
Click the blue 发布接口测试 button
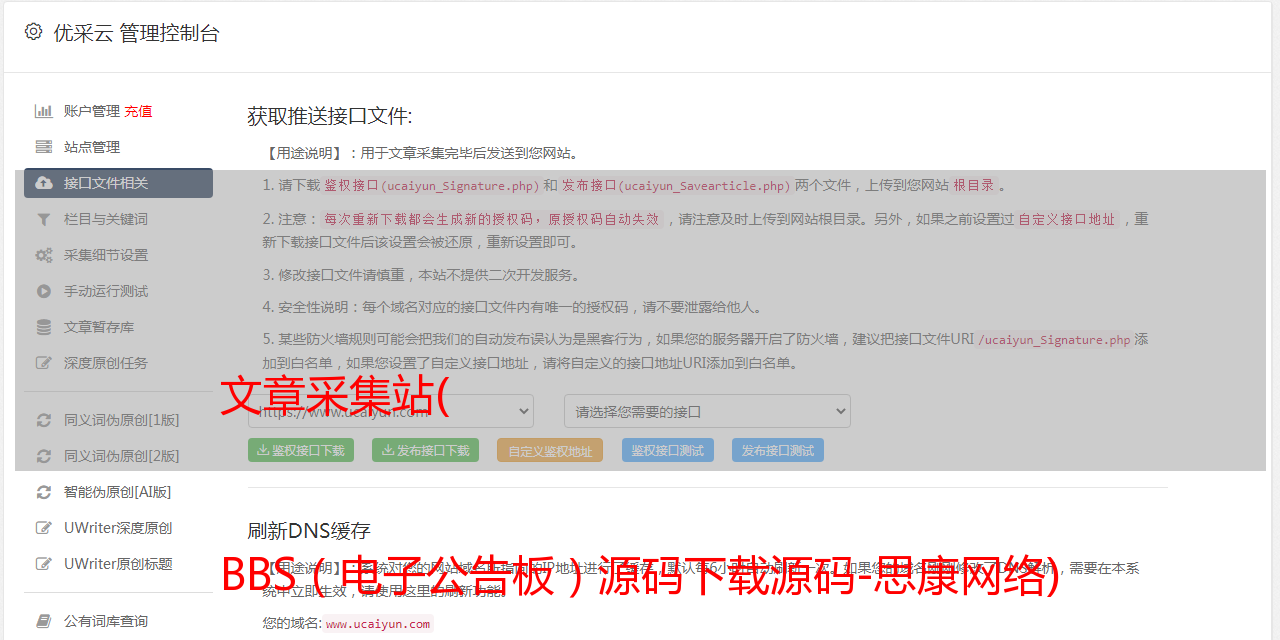click(778, 450)
